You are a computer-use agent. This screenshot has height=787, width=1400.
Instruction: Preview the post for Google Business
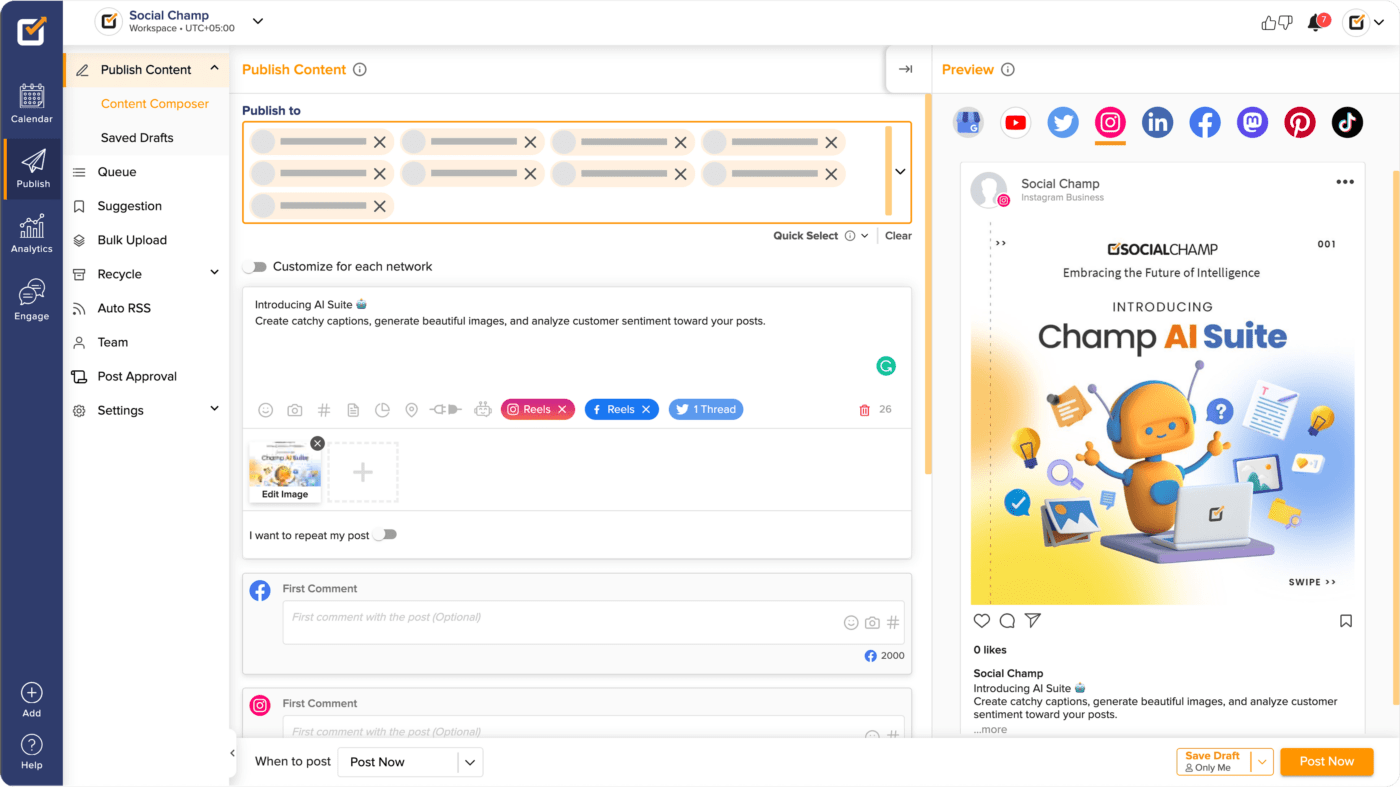click(x=968, y=123)
